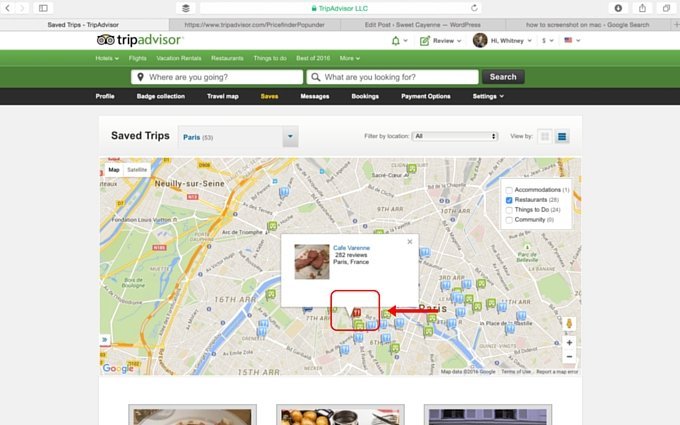Open the Travel map tab
680x425 pixels.
coord(223,96)
